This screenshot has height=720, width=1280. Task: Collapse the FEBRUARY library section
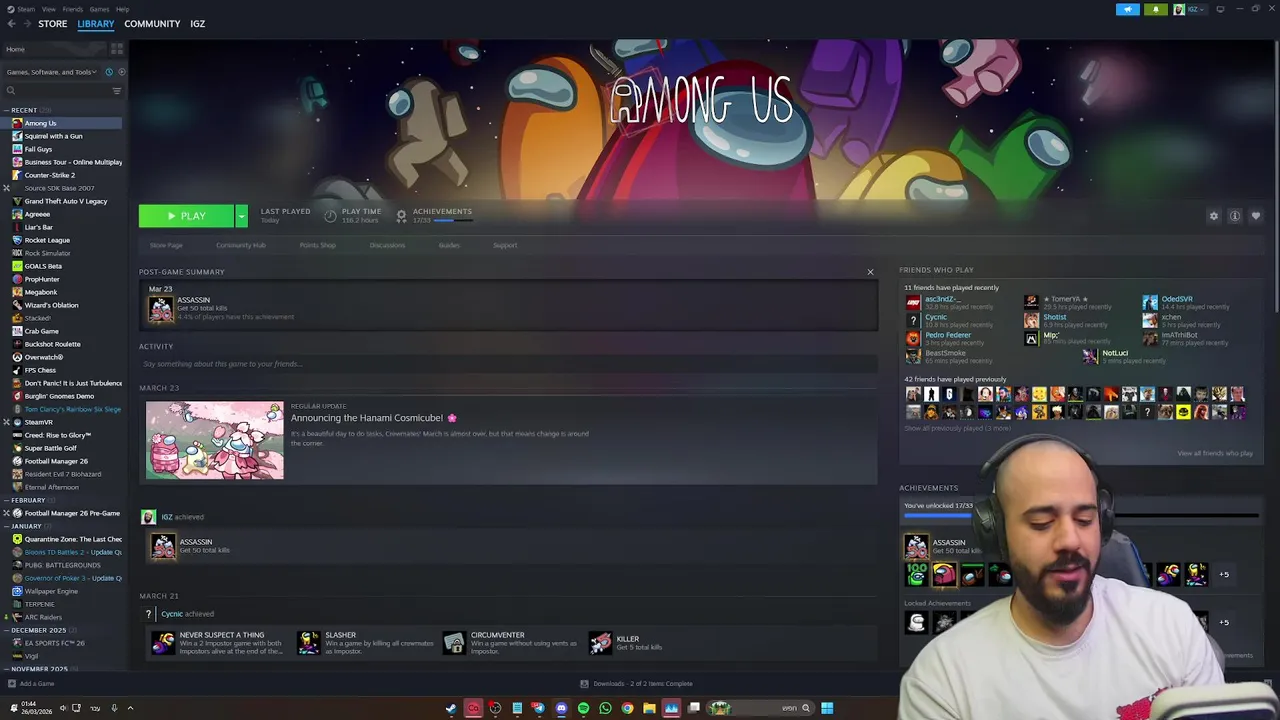[x=8, y=500]
